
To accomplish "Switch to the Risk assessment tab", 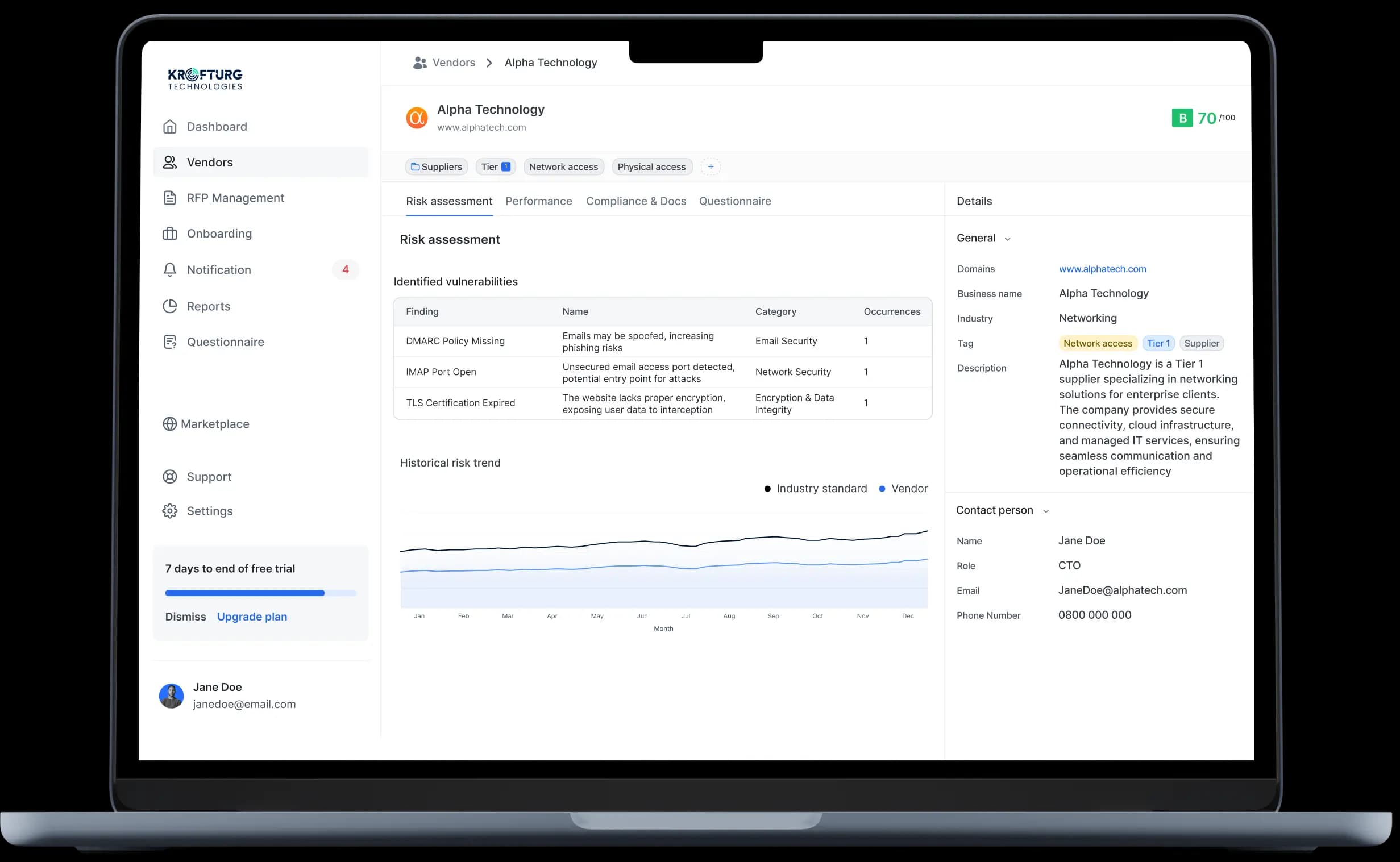I will pos(449,201).
